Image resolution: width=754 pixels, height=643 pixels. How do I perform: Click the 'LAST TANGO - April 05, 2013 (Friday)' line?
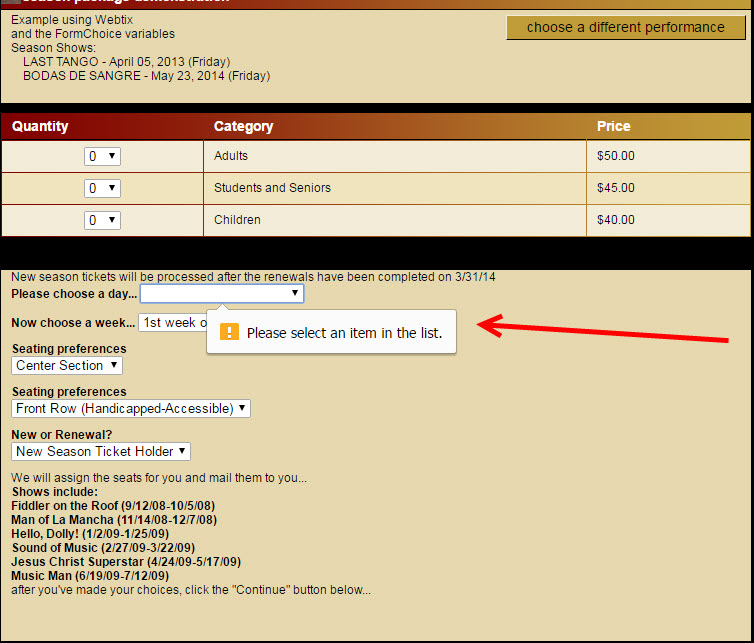[127, 62]
